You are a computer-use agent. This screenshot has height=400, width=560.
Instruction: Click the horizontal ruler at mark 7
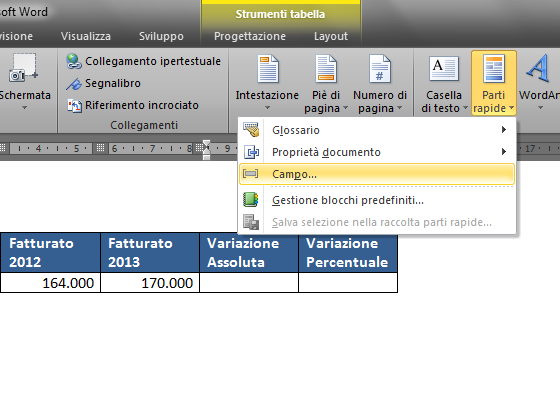152,148
